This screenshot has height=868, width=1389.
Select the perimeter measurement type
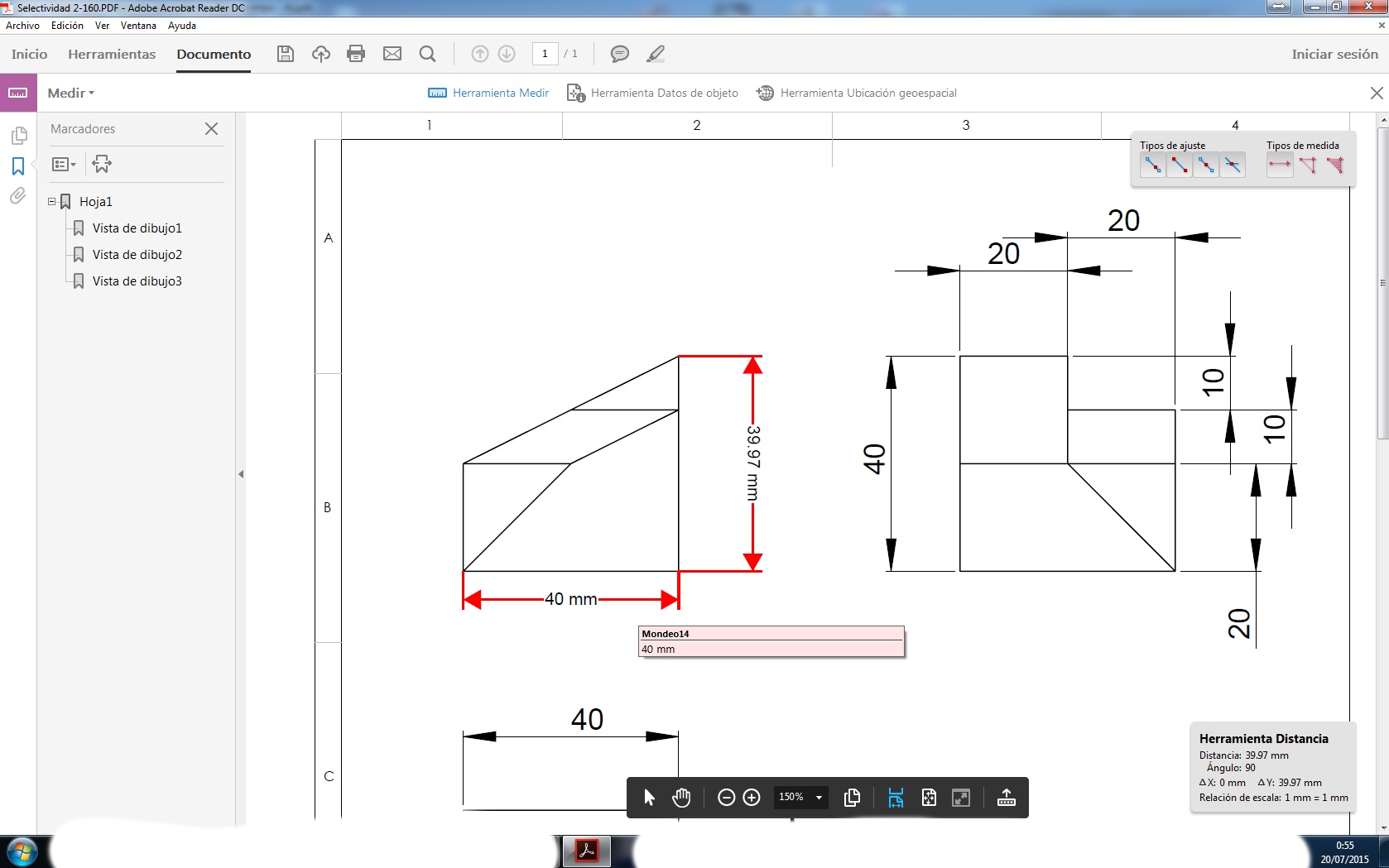point(1308,165)
